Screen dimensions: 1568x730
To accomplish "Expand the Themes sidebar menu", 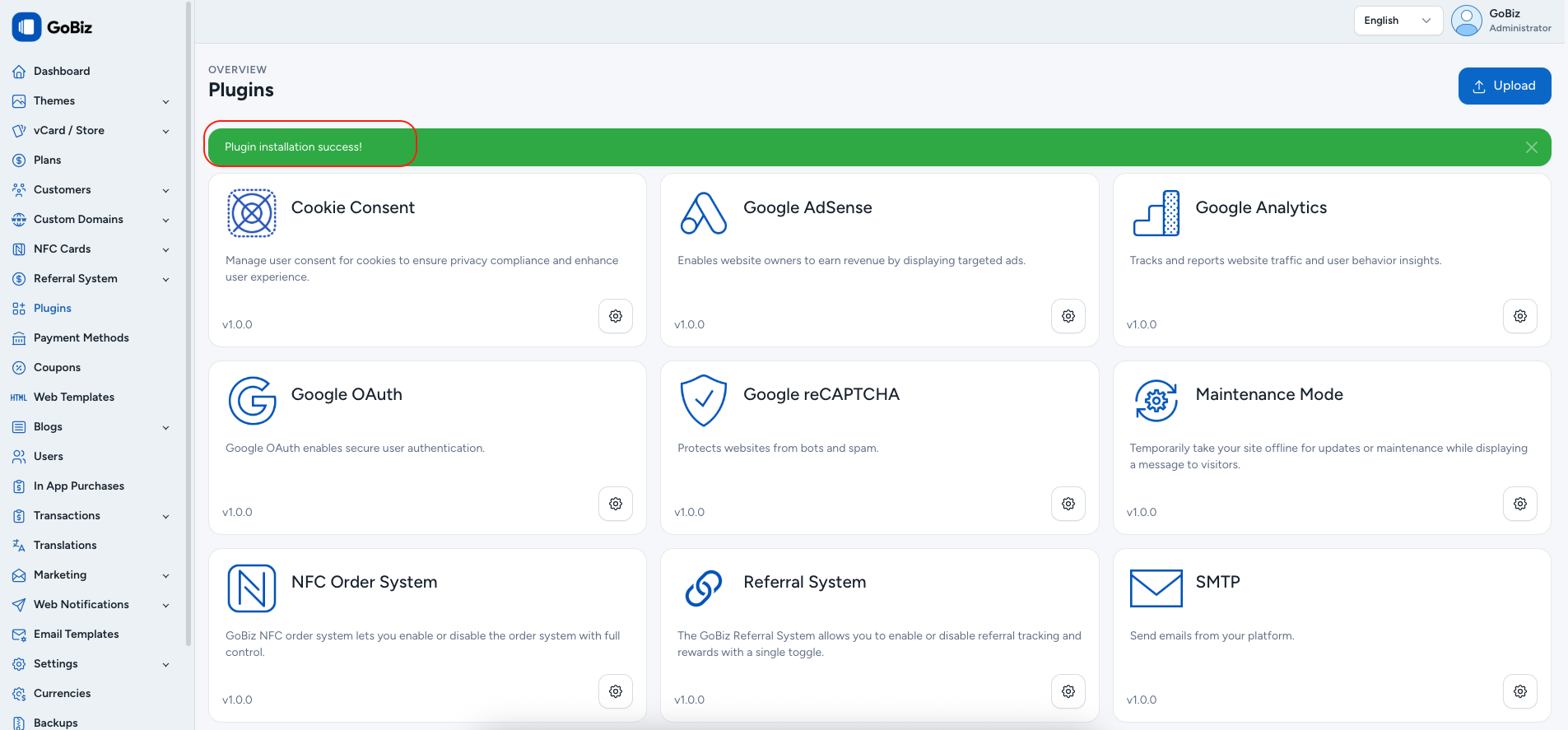I will pos(91,101).
